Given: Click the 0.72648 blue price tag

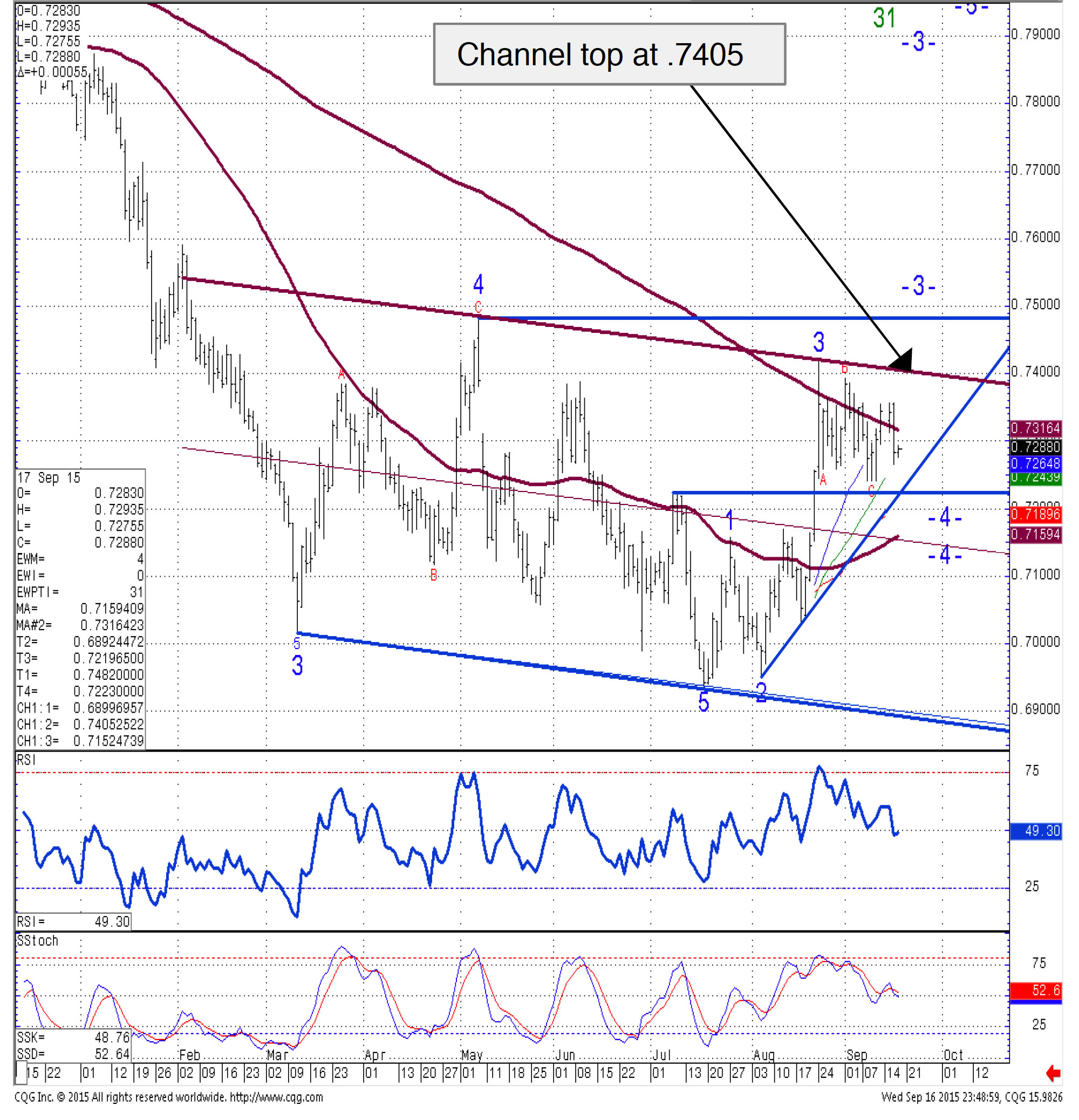Looking at the screenshot, I should (x=1035, y=463).
